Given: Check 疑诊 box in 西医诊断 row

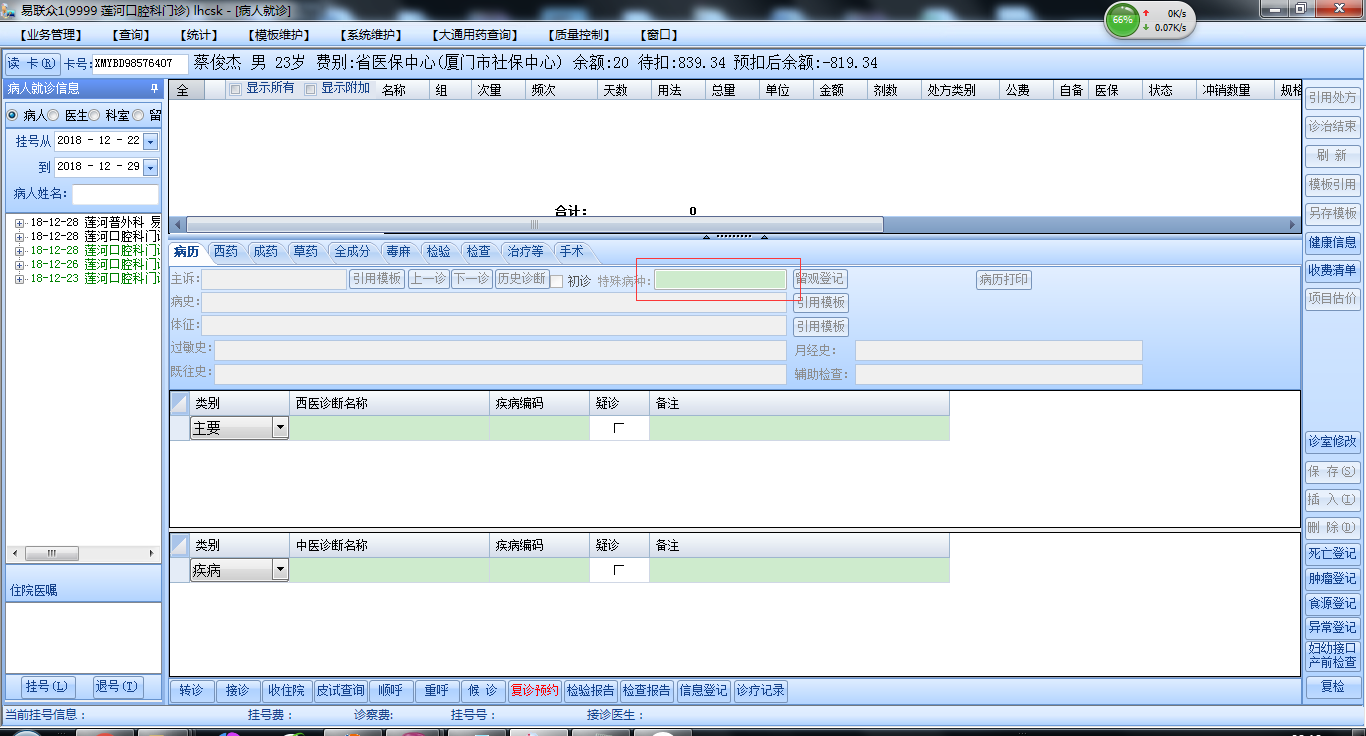Looking at the screenshot, I should (x=619, y=428).
